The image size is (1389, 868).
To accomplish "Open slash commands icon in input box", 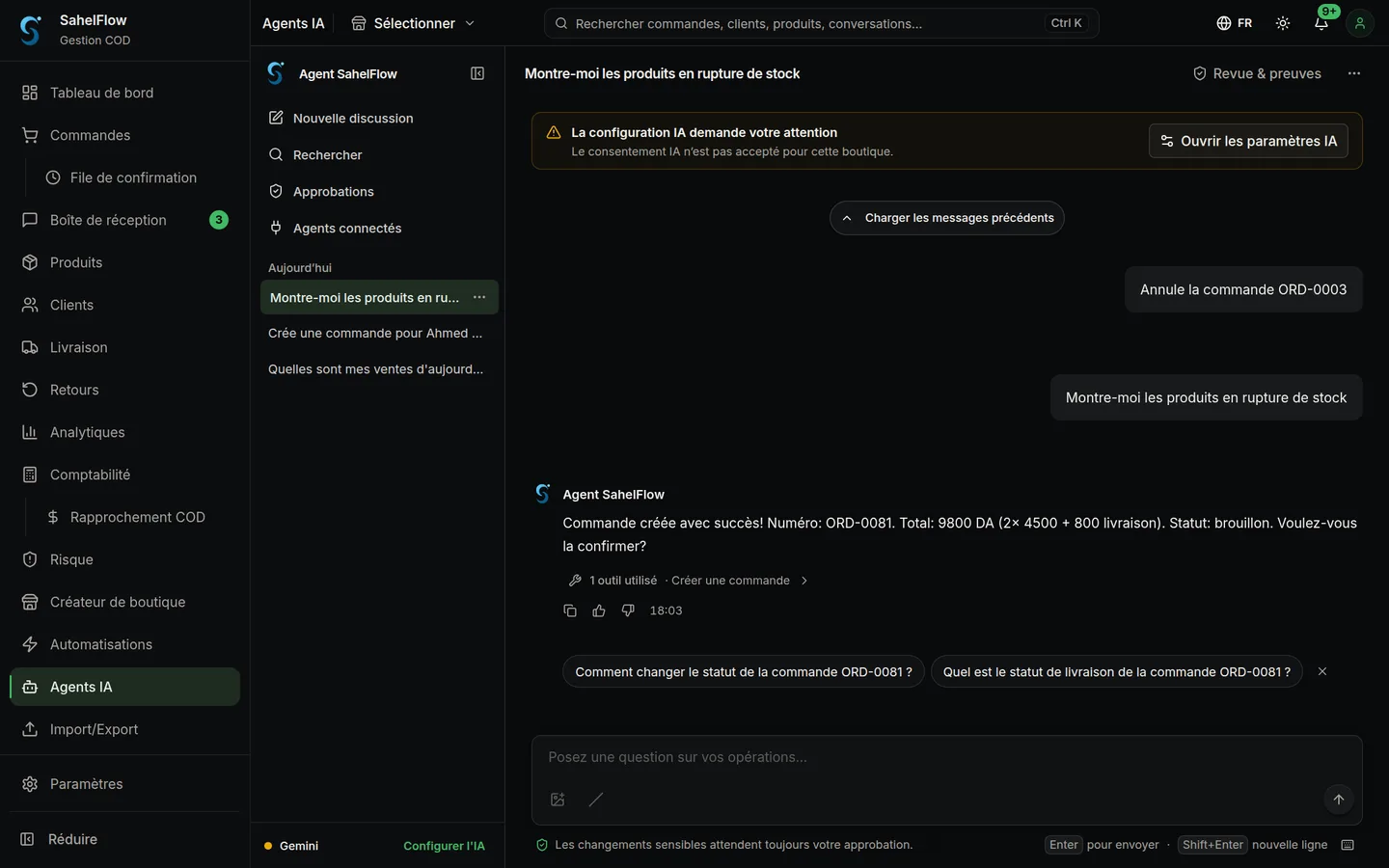I will [596, 800].
